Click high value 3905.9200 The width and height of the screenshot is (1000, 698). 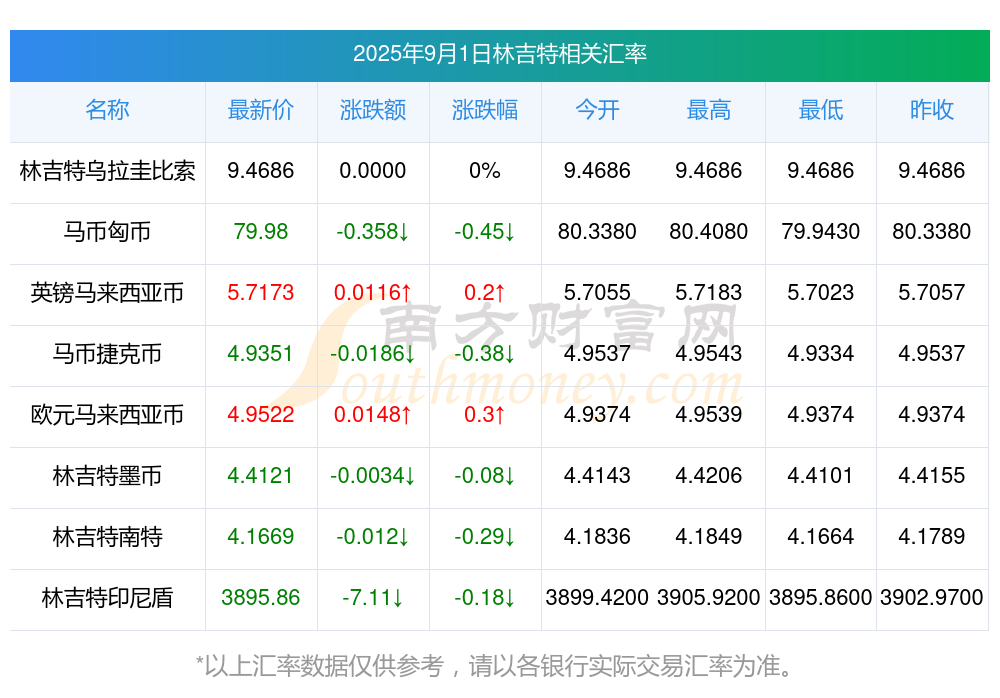tap(709, 597)
